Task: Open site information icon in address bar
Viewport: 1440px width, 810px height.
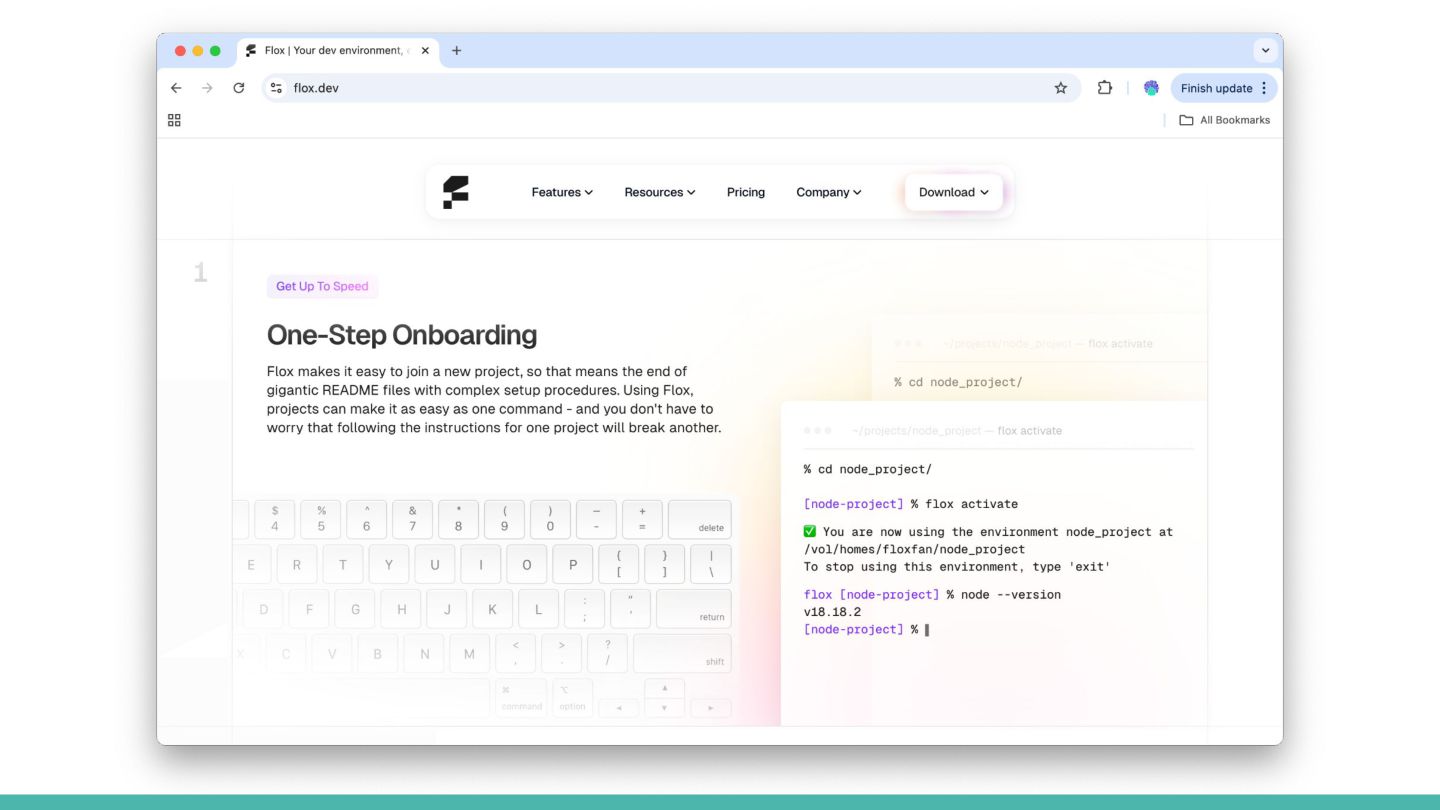Action: (277, 88)
